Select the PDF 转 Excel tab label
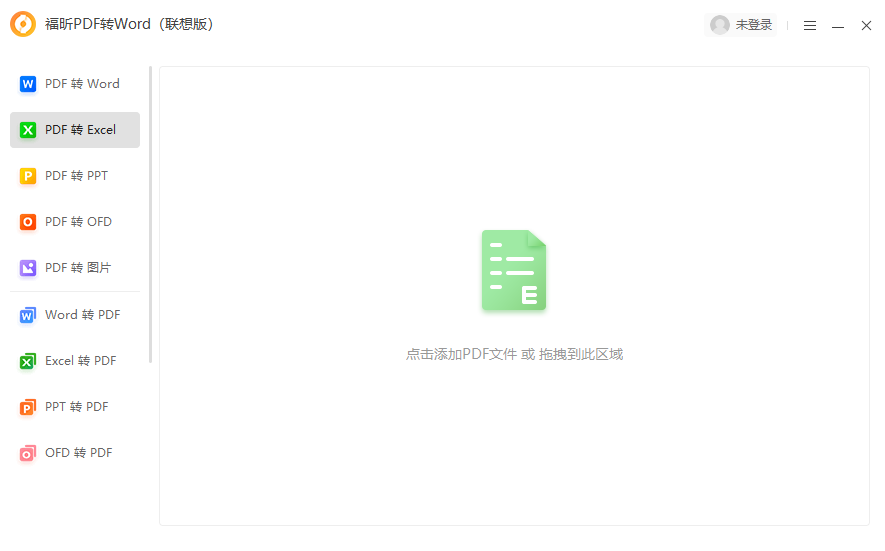The image size is (885, 551). coord(81,130)
